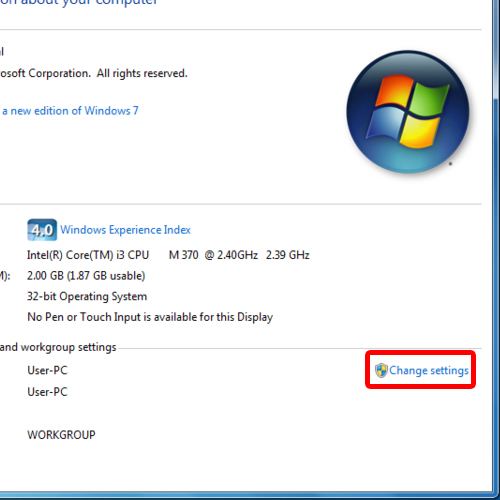The width and height of the screenshot is (500, 500).
Task: Select the No Pen or Touch Input text
Action: [x=150, y=317]
